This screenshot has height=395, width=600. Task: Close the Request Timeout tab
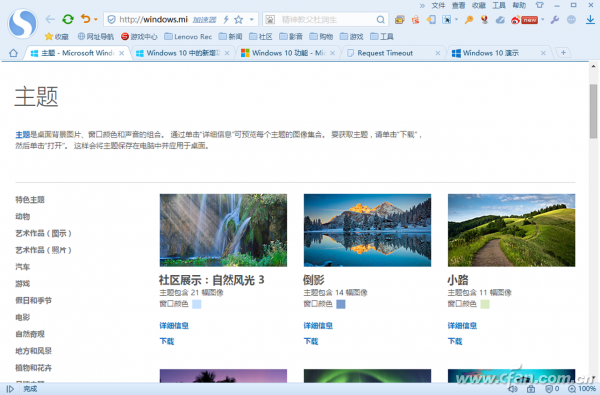[438, 53]
